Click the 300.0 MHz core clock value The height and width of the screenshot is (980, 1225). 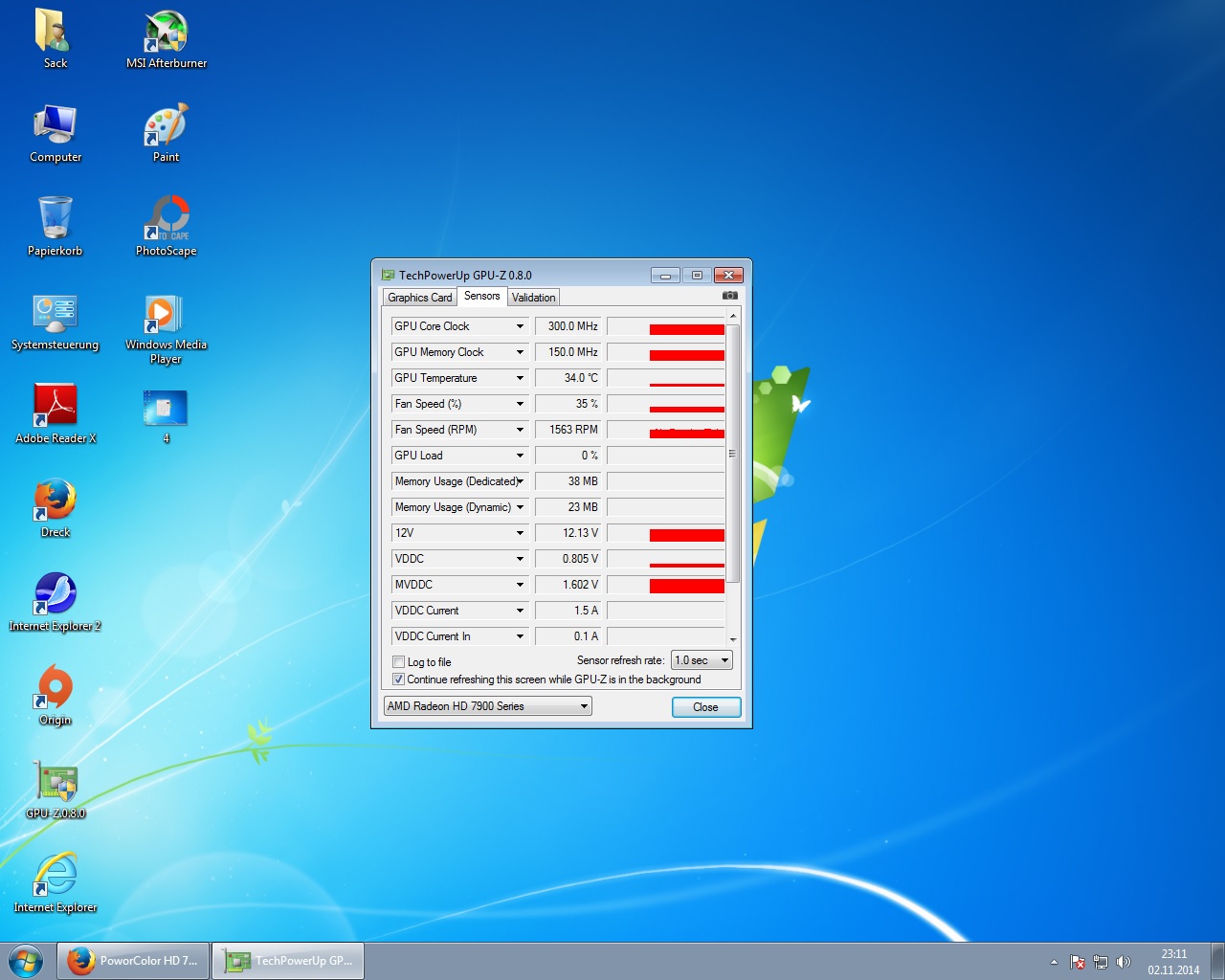(x=568, y=326)
